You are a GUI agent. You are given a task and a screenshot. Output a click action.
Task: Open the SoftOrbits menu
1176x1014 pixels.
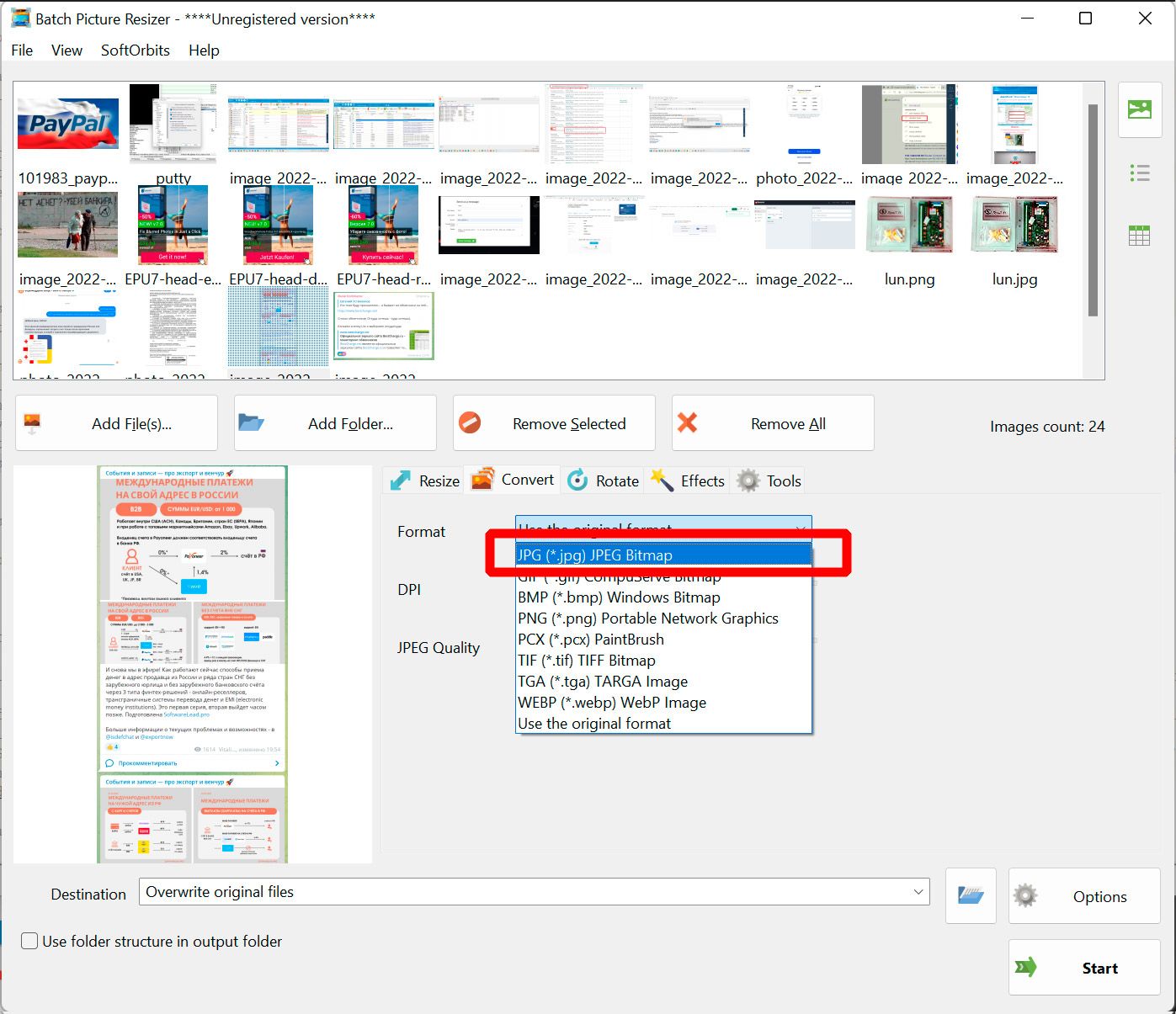[x=135, y=50]
